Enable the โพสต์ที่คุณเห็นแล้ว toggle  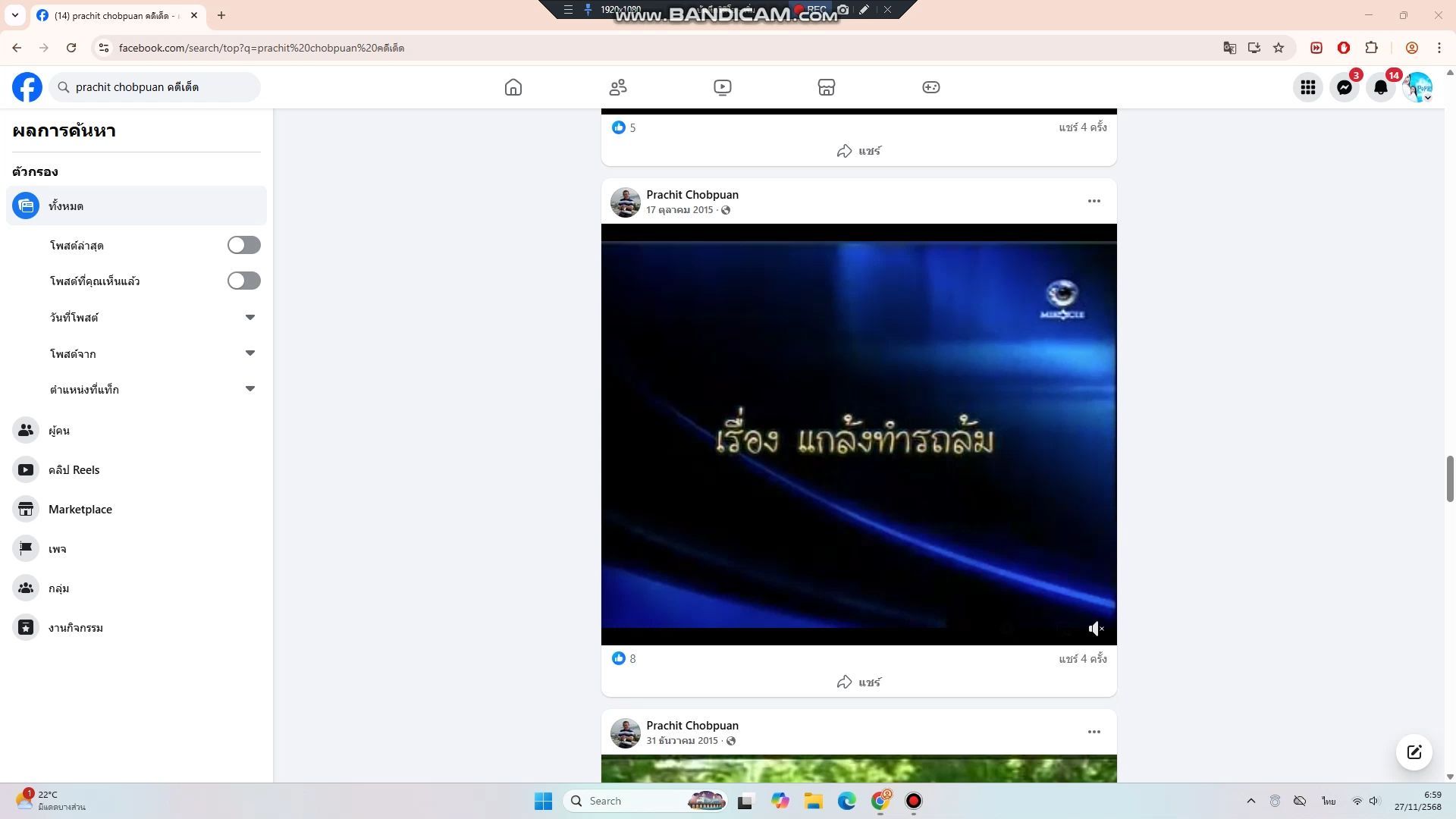click(x=243, y=281)
